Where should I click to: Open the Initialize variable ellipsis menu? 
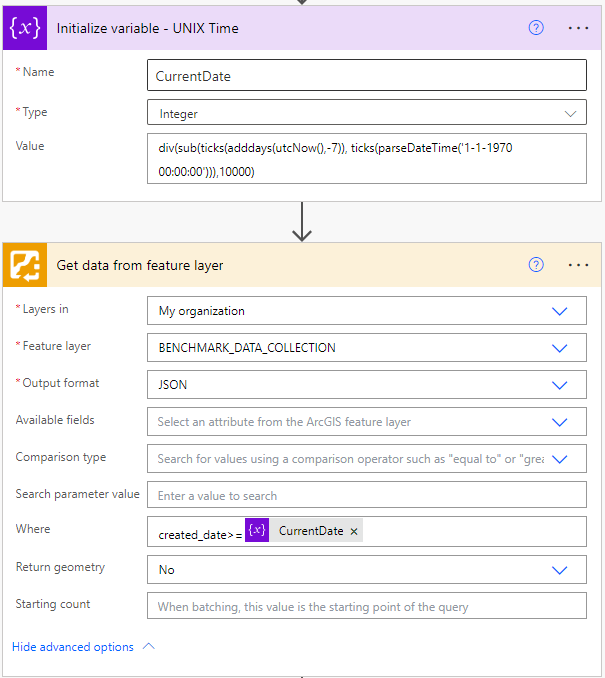(x=578, y=28)
